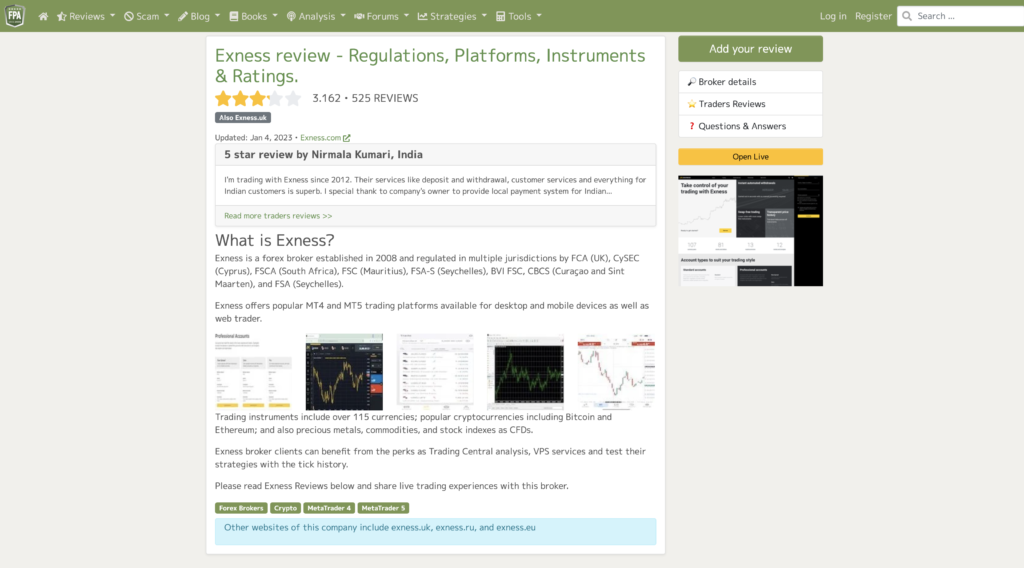Go to home via house icon
The image size is (1024, 568).
(43, 16)
